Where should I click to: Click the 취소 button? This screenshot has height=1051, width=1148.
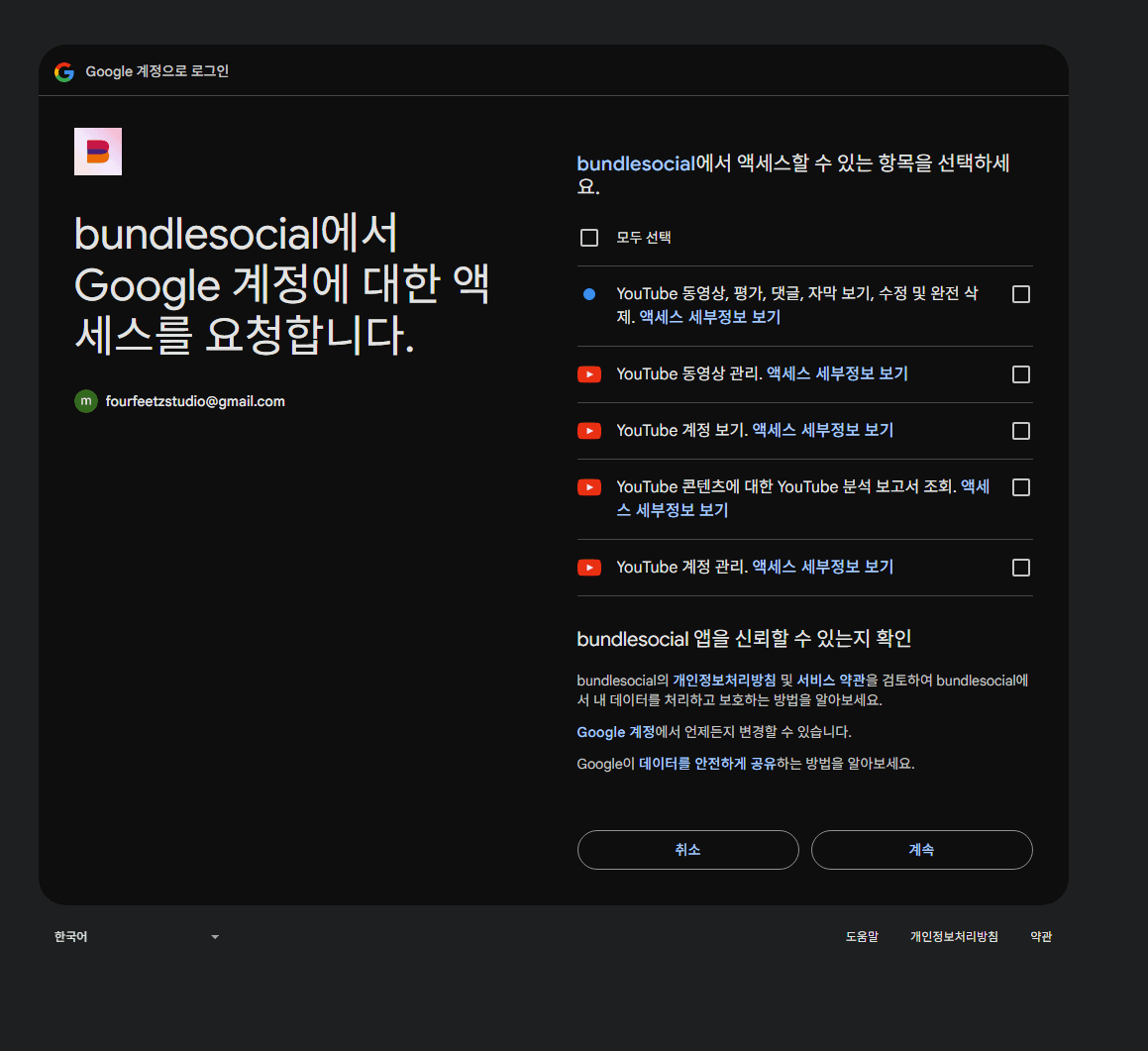pyautogui.click(x=687, y=850)
